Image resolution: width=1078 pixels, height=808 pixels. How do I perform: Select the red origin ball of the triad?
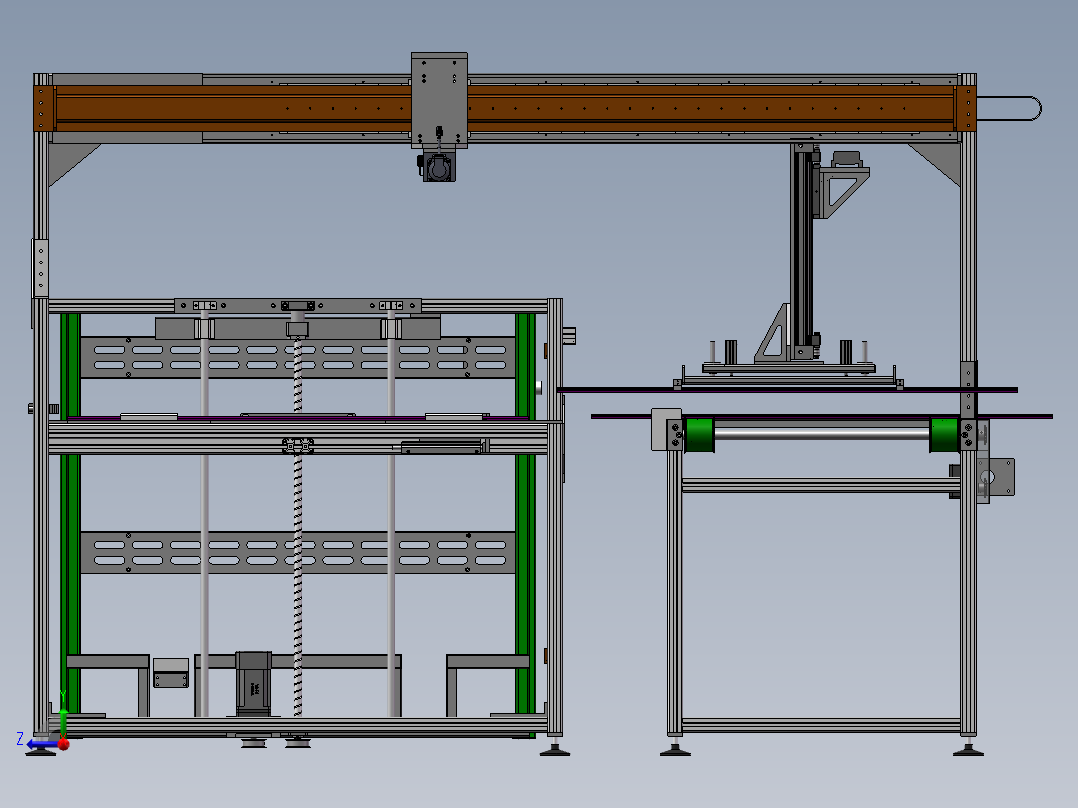[64, 743]
